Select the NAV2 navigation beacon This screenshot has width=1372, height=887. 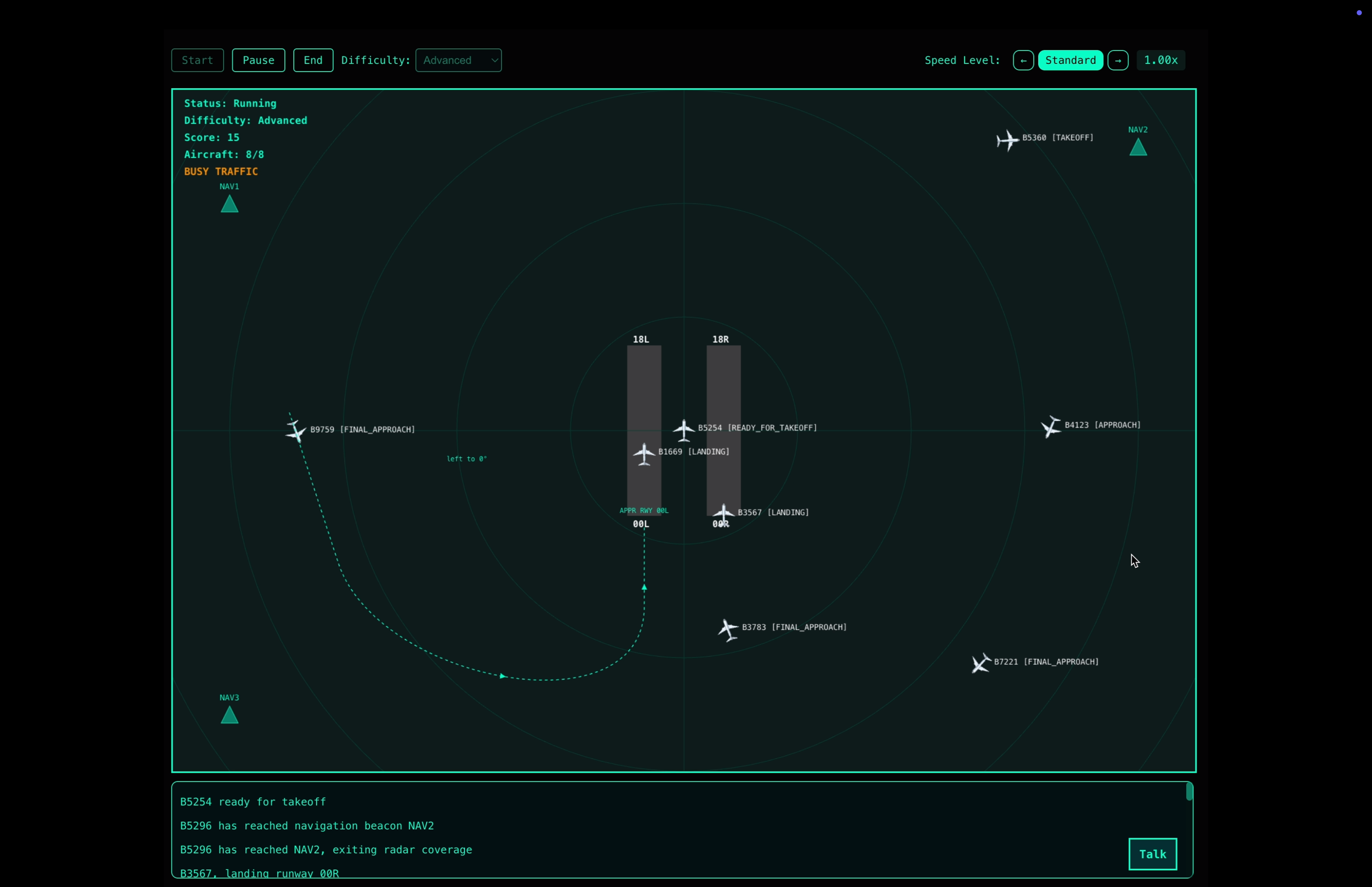(x=1138, y=147)
